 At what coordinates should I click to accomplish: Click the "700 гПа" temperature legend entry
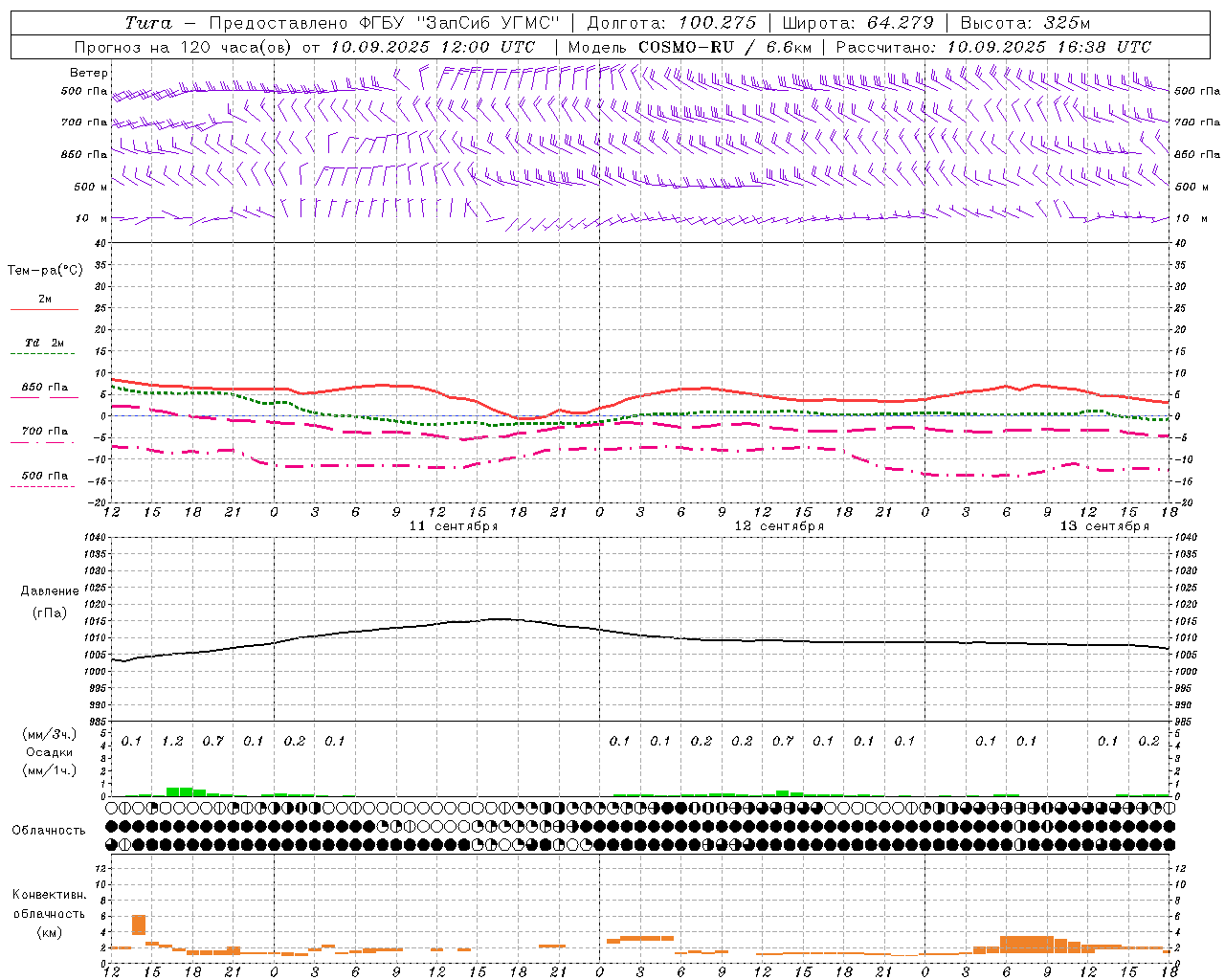pos(45,432)
